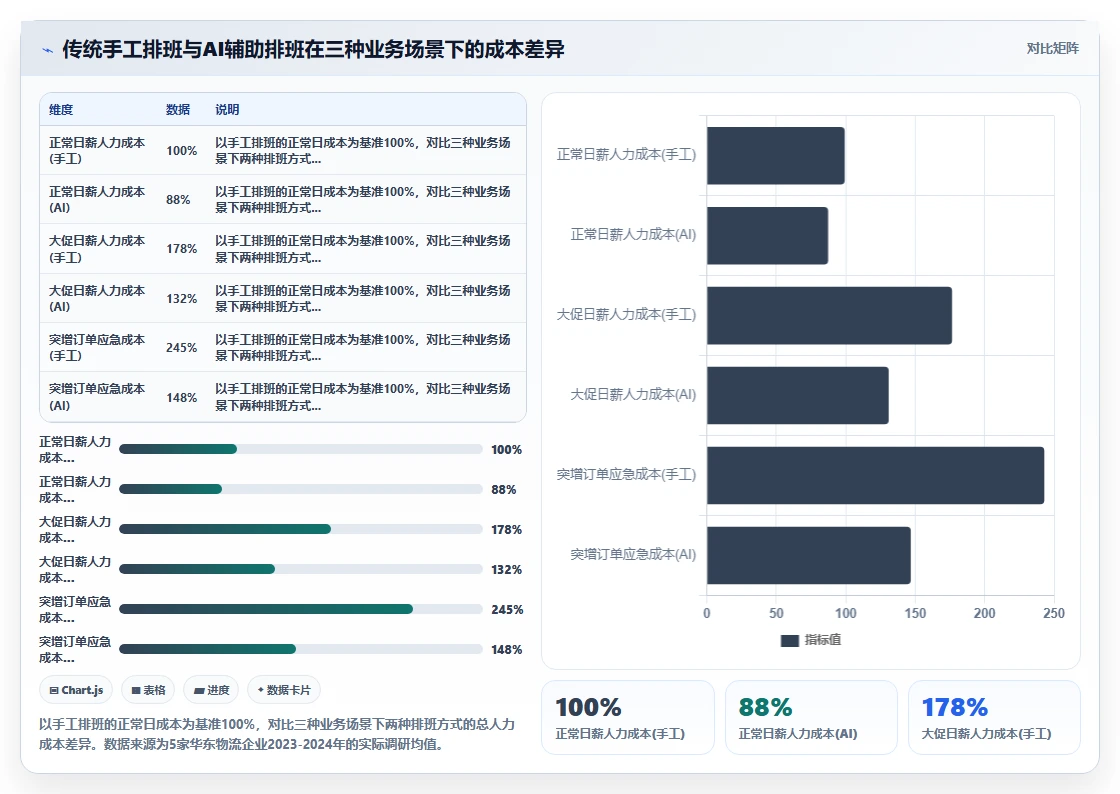
Task: Click the 132% progress bar
Action: tap(301, 569)
